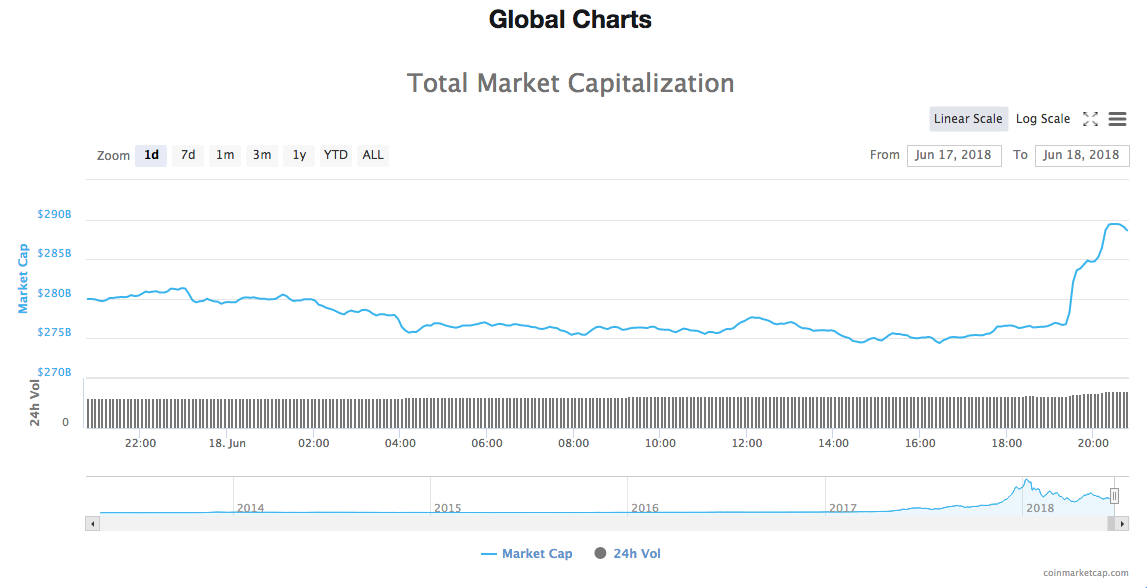Zoom the chart to 1y

[298, 155]
